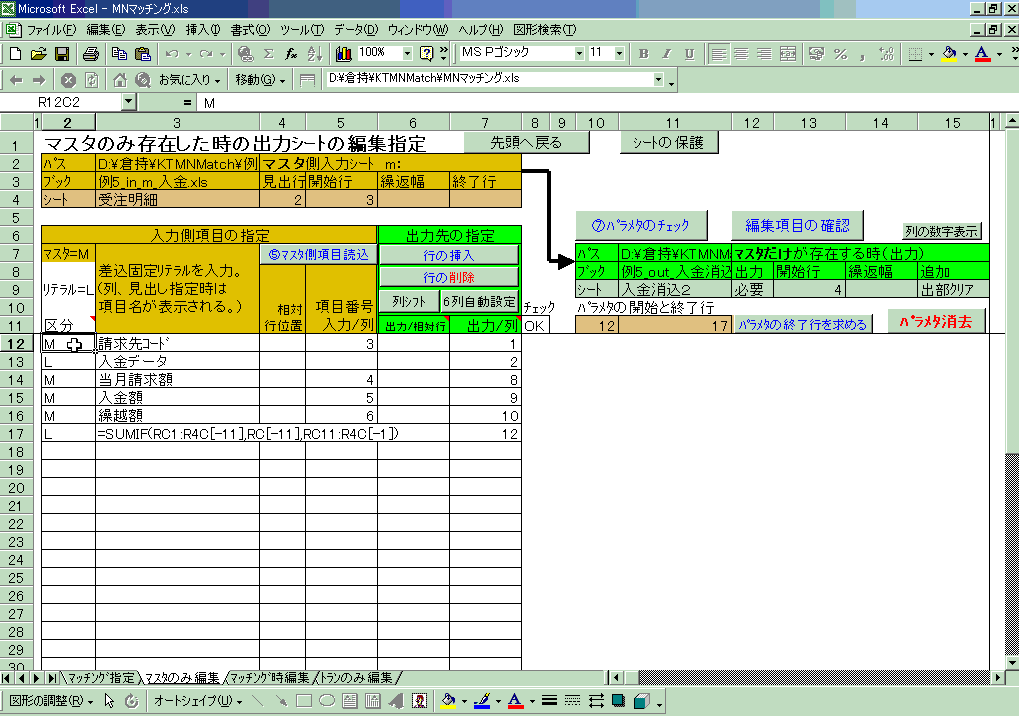Screen dimensions: 1019x717
Task: Toggle Underline formatting
Action: click(687, 53)
